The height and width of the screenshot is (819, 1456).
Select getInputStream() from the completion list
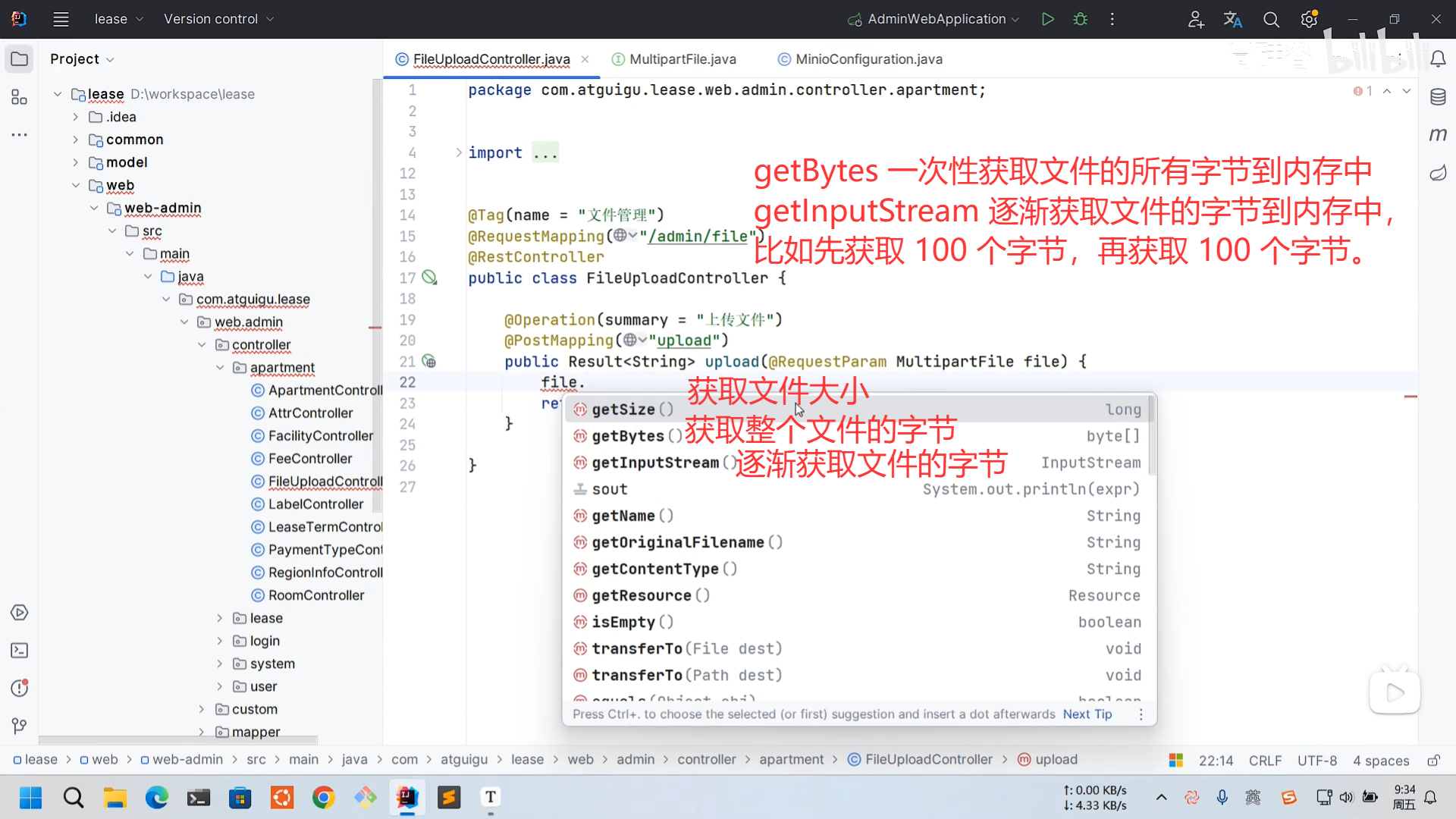pyautogui.click(x=656, y=463)
